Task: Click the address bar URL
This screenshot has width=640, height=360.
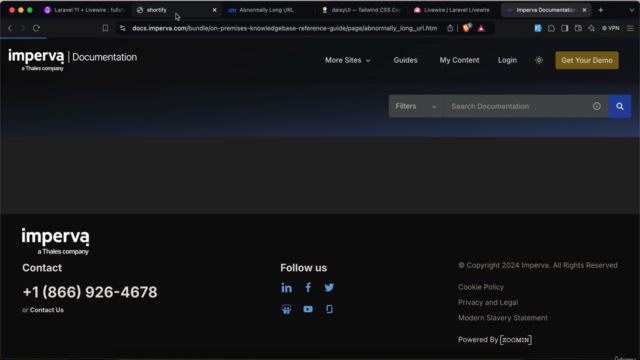Action: [284, 28]
